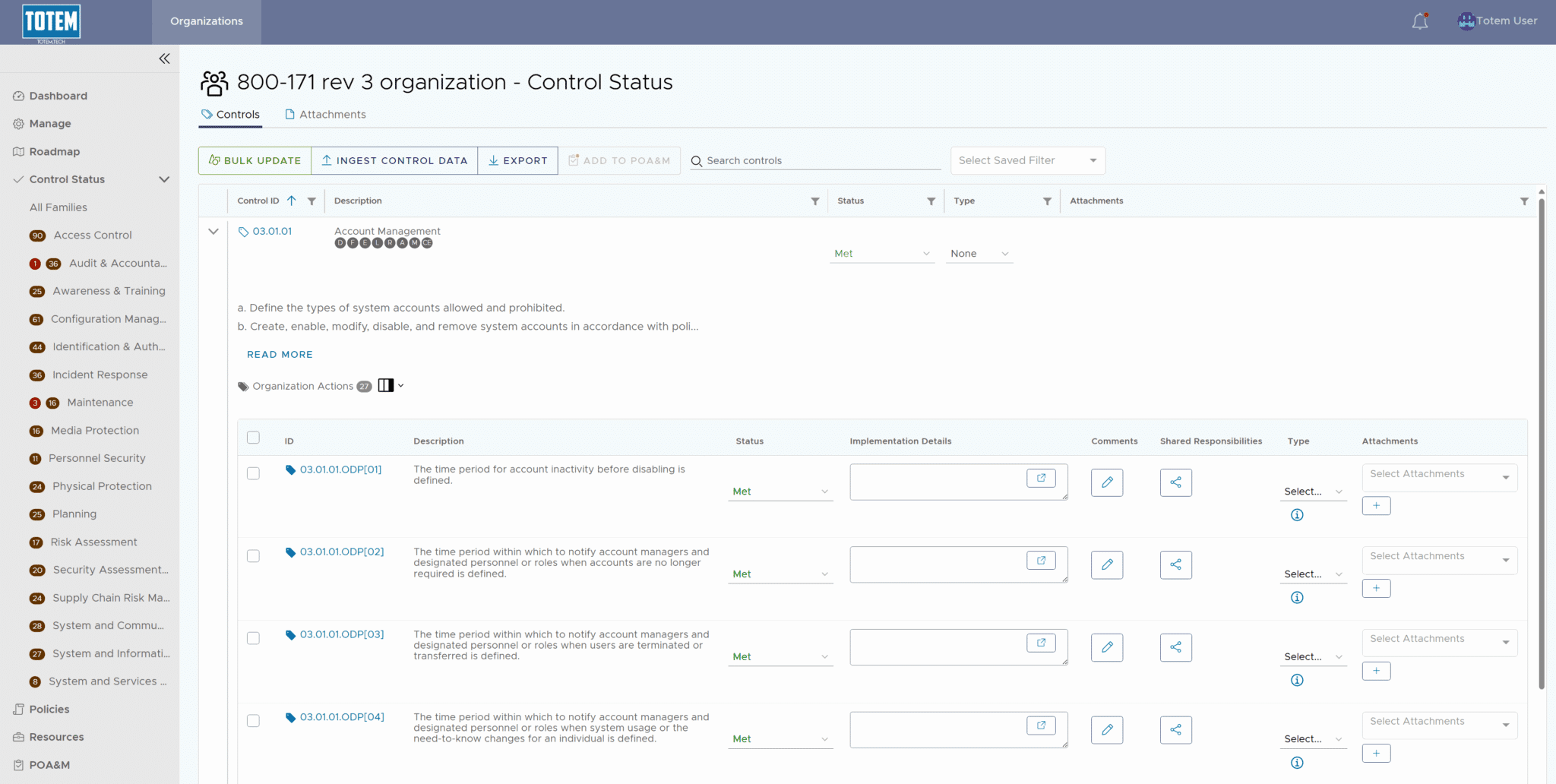Add attachment plus button for 03.01.01.ODP[01]

(x=1376, y=506)
